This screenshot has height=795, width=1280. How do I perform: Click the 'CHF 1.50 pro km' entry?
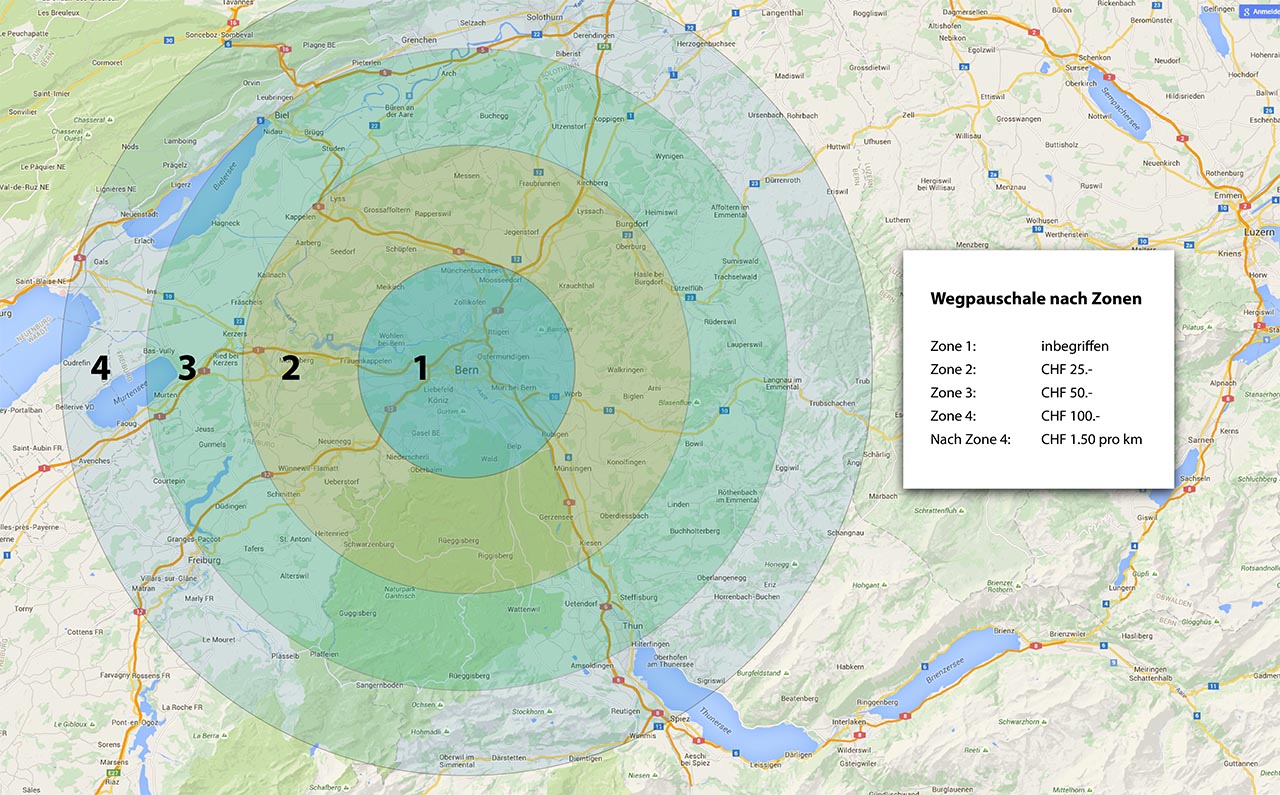pos(1091,439)
